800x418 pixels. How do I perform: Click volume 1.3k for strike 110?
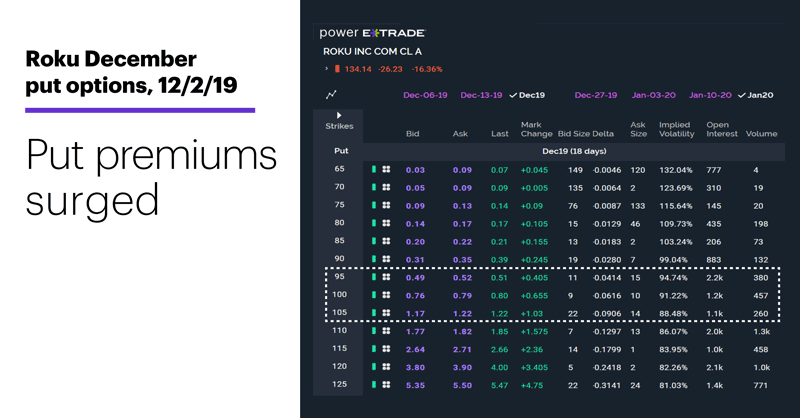[x=762, y=332]
